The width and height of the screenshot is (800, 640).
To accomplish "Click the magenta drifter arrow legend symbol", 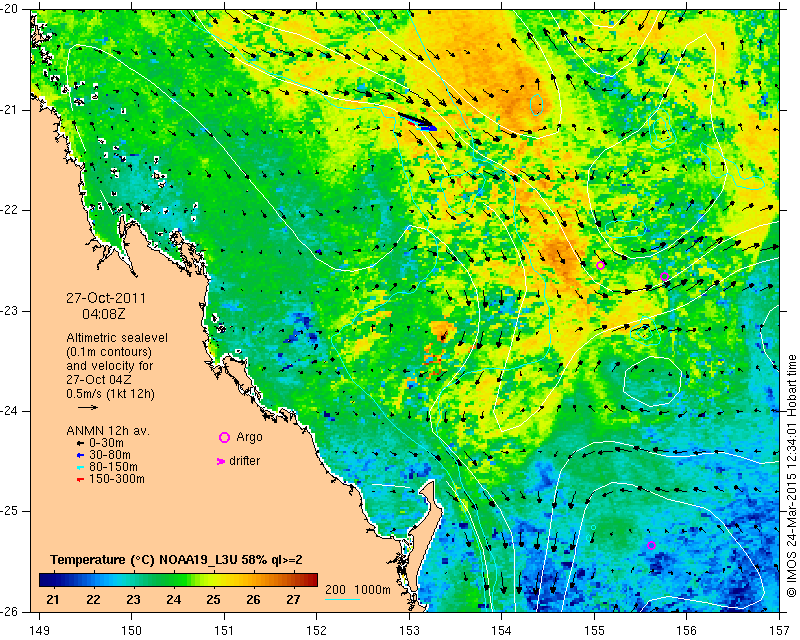I will [x=221, y=461].
